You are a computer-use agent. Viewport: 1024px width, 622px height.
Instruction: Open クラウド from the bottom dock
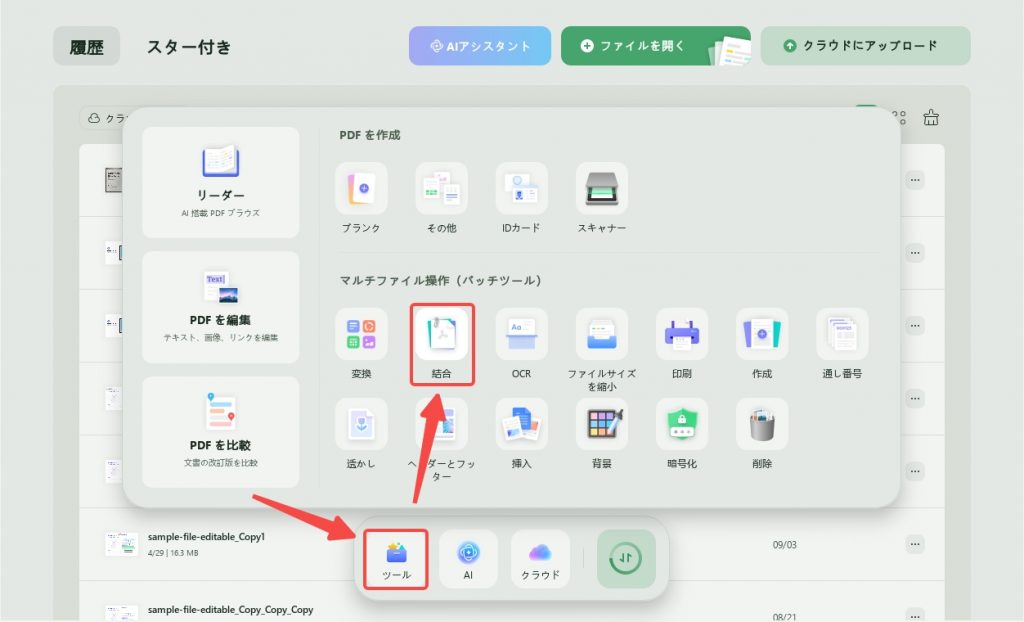(540, 559)
